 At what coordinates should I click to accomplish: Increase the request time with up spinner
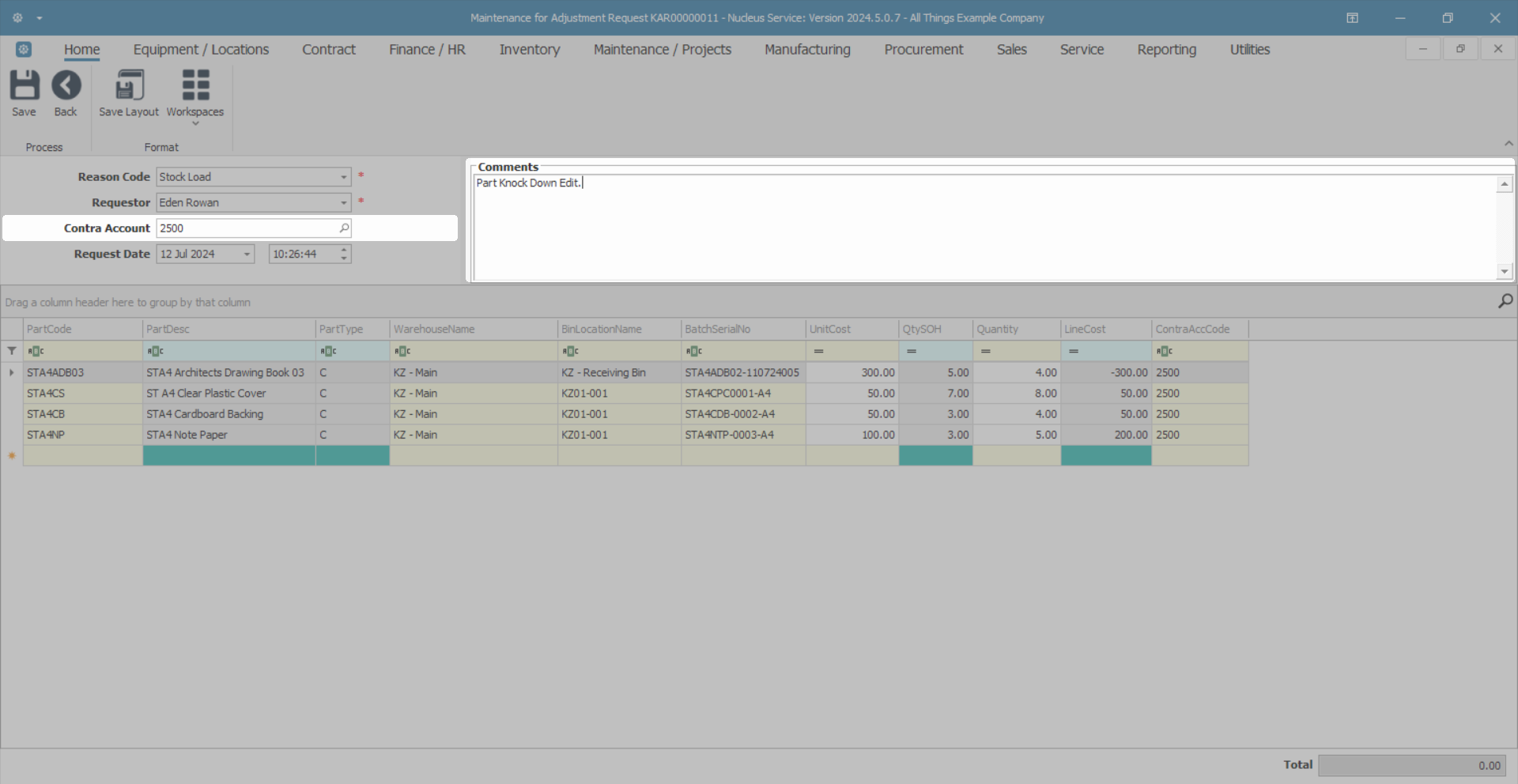pos(344,250)
